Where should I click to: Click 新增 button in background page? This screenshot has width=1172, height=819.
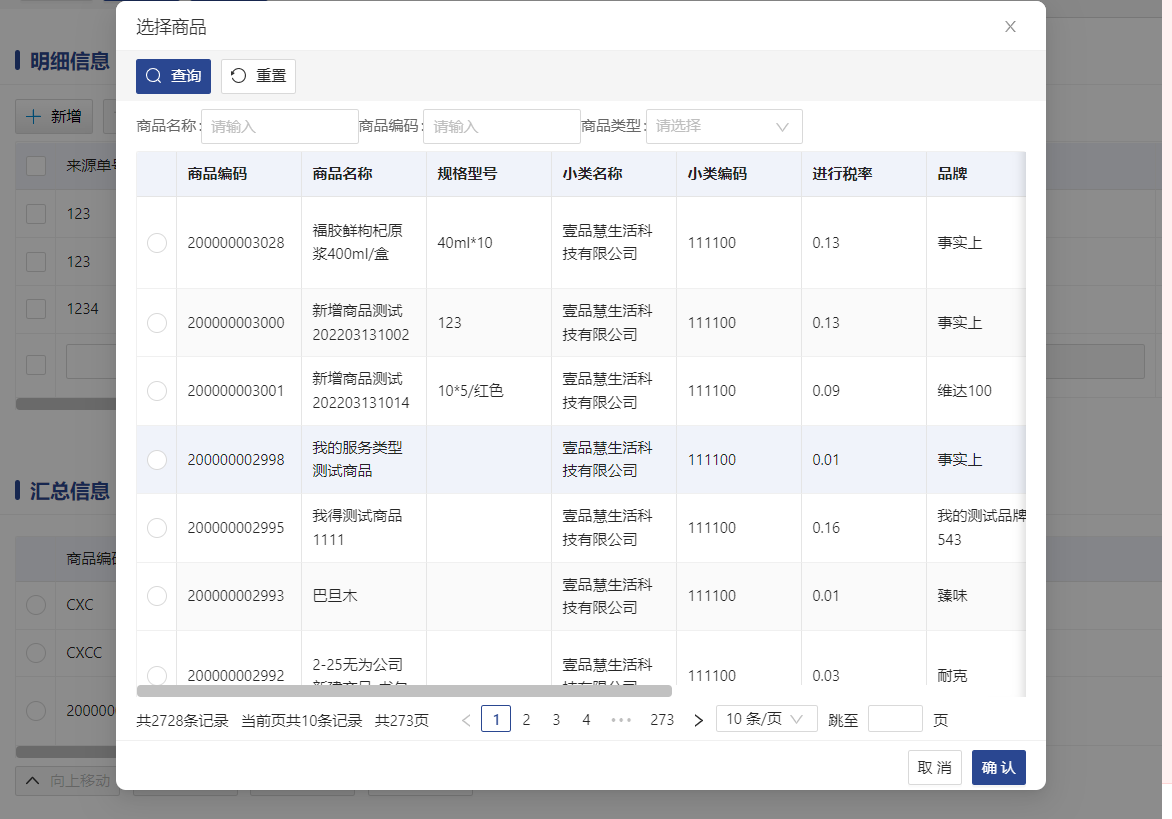tap(54, 117)
